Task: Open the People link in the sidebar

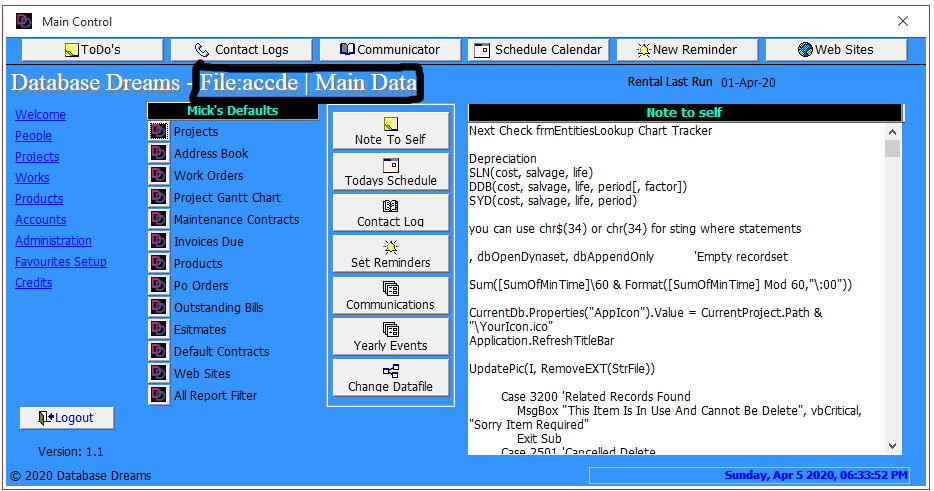Action: point(33,136)
